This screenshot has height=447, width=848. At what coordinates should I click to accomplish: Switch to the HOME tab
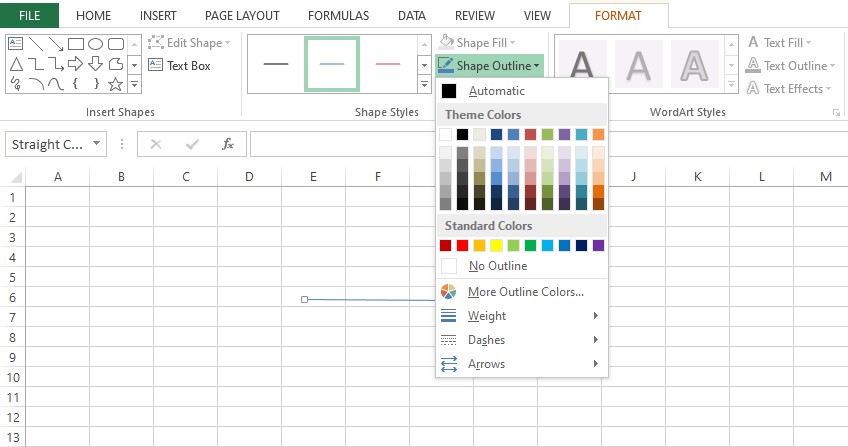point(94,16)
